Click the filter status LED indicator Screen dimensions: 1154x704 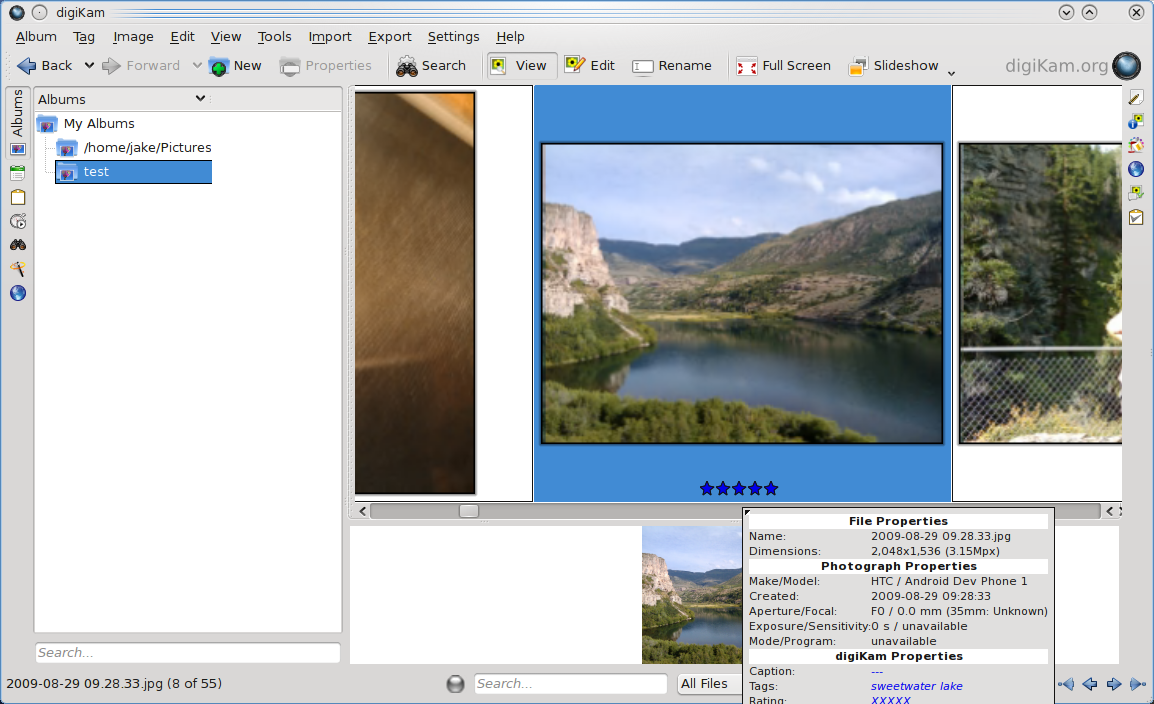(x=456, y=684)
